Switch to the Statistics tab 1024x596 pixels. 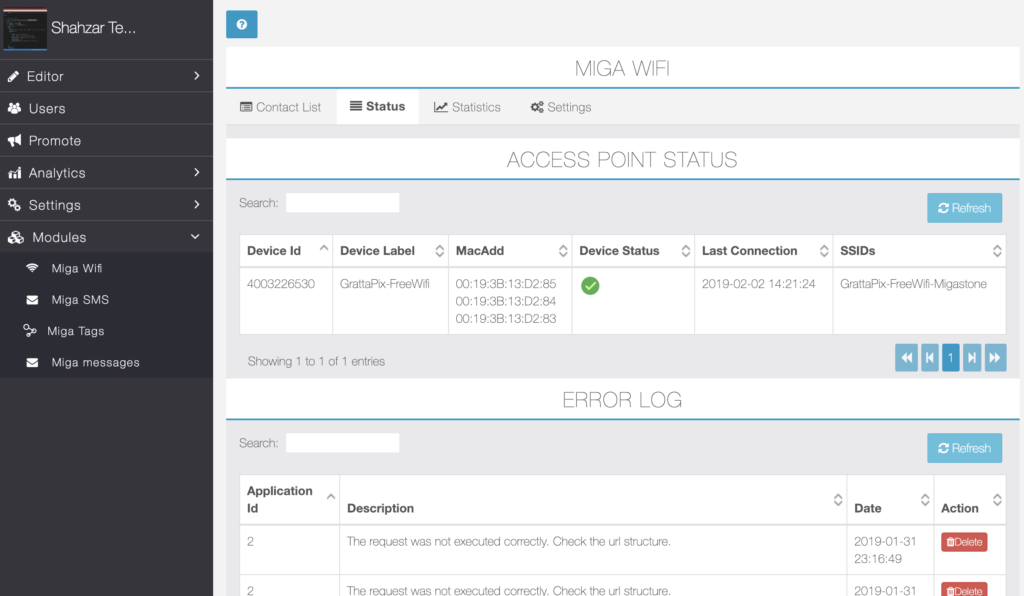(x=467, y=107)
